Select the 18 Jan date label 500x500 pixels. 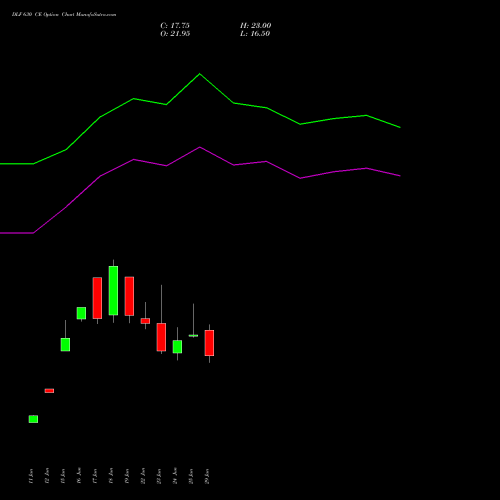coord(111,476)
